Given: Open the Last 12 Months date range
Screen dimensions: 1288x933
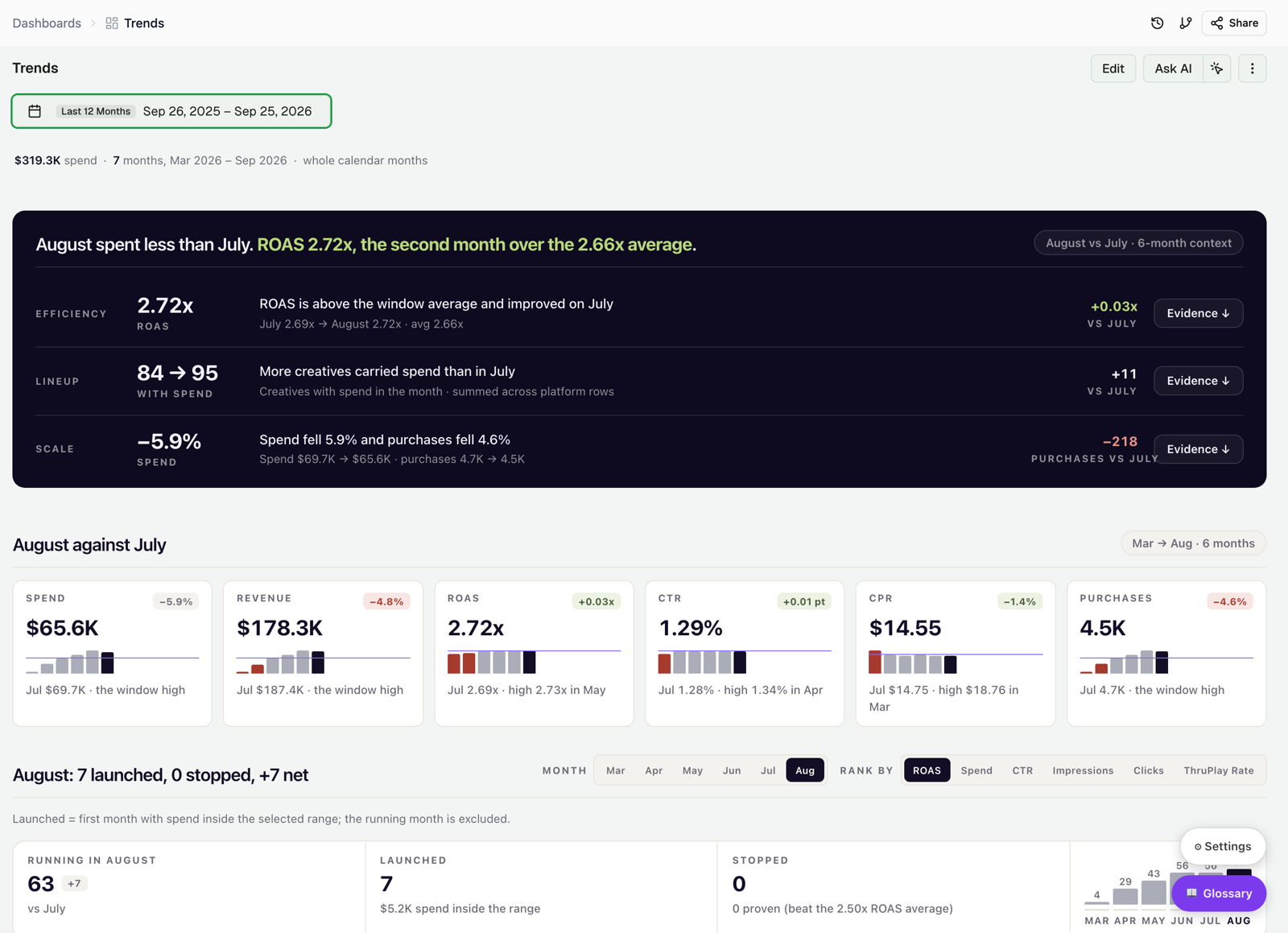Looking at the screenshot, I should click(x=171, y=111).
